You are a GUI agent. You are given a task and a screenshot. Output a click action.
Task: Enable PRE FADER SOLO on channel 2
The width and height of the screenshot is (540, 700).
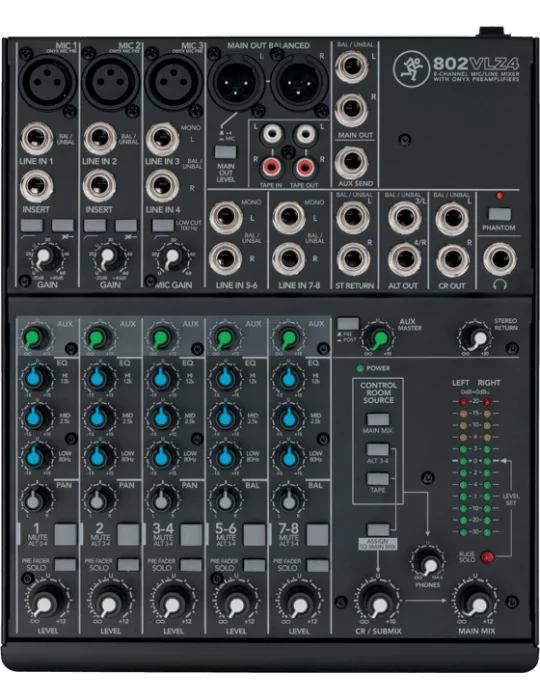click(128, 565)
